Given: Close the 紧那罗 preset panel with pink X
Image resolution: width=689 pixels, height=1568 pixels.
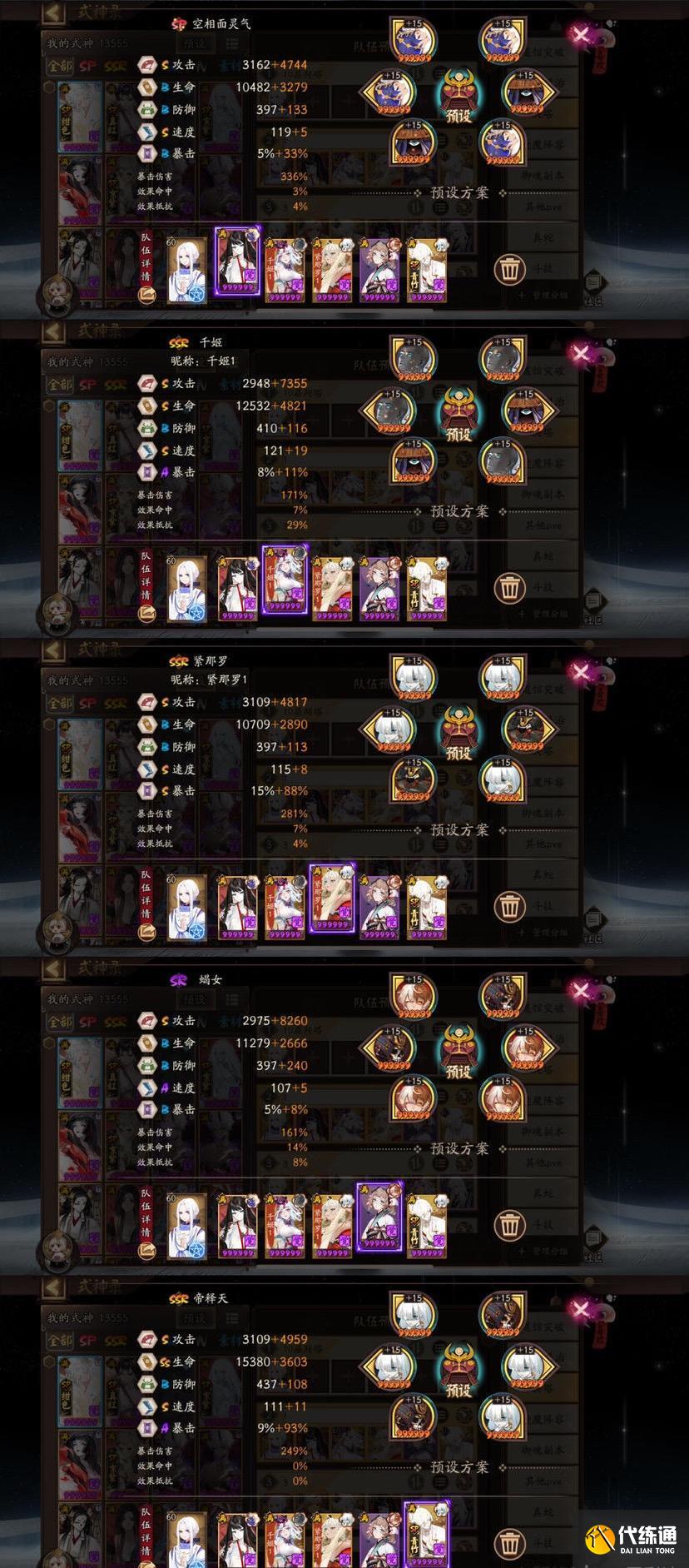Looking at the screenshot, I should coord(582,672).
